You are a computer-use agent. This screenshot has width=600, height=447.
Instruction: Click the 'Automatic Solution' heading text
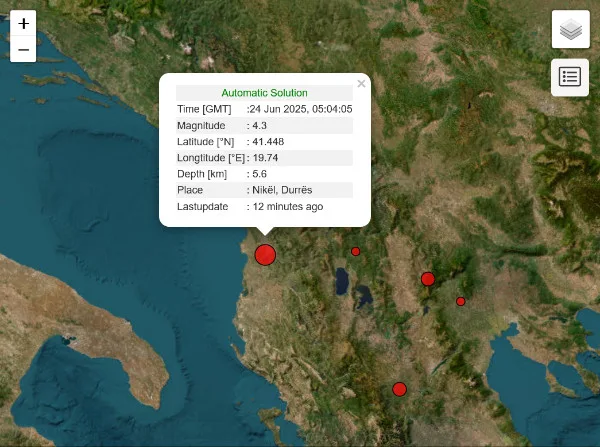(264, 93)
